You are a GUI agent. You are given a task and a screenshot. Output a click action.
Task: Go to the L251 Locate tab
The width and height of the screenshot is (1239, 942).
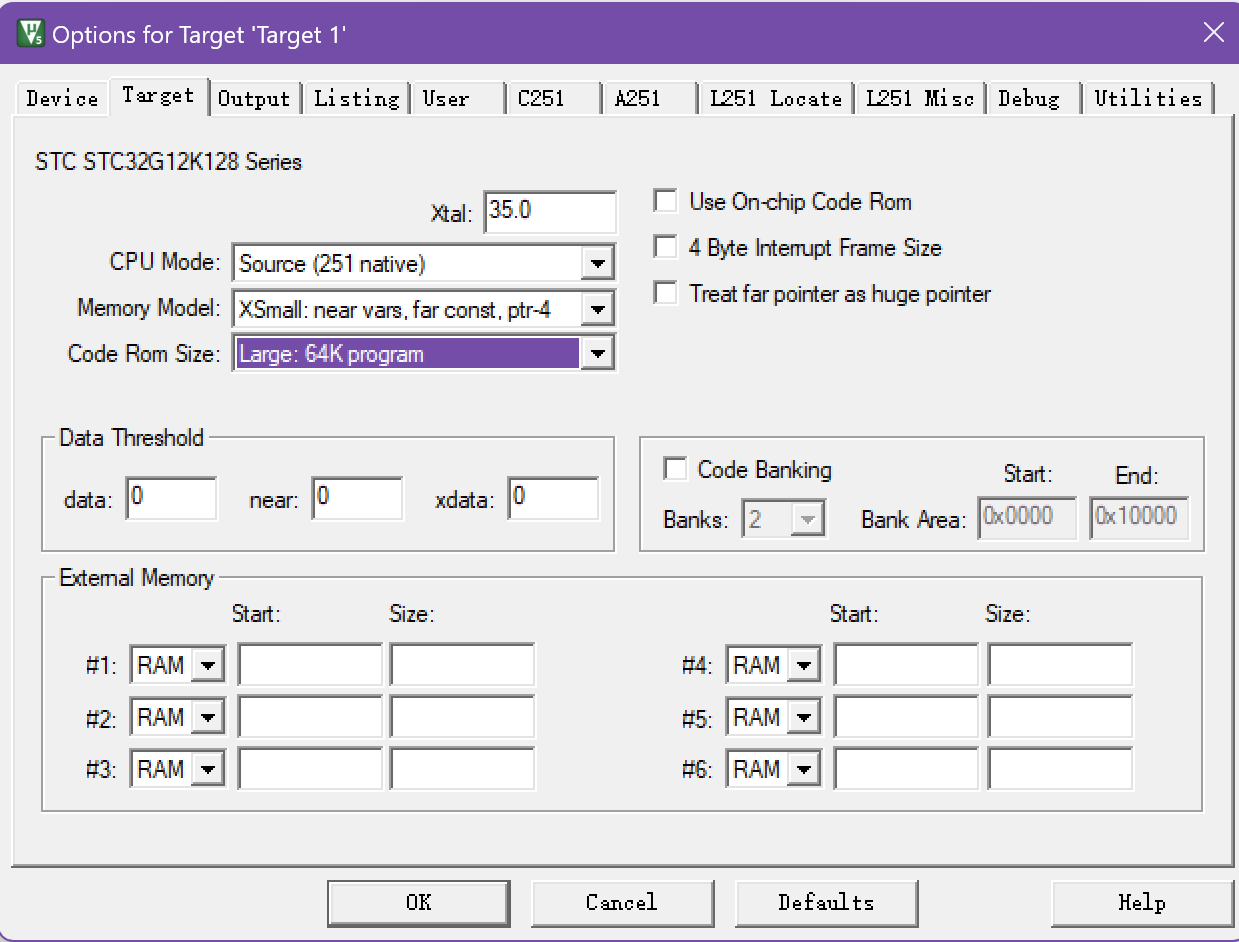pos(776,98)
